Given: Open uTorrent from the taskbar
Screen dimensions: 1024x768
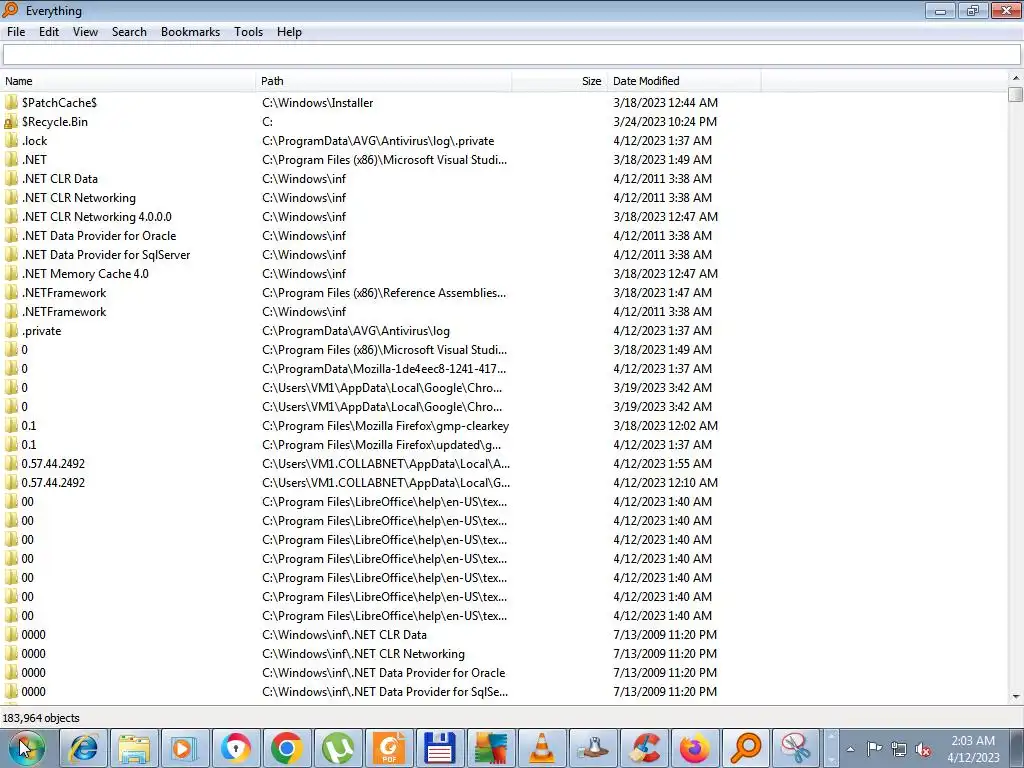Looking at the screenshot, I should click(x=338, y=748).
